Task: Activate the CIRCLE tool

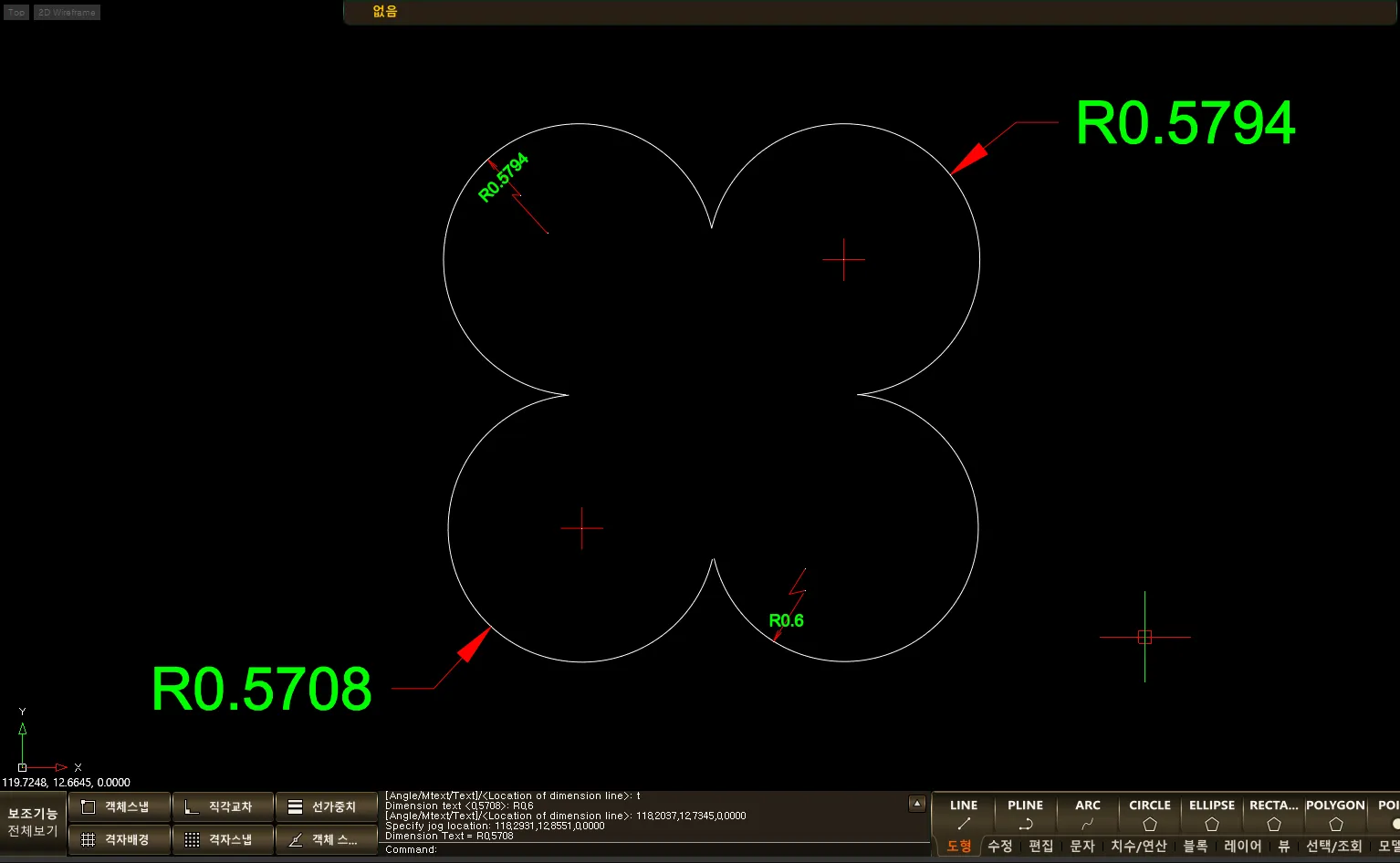Action: point(1149,815)
